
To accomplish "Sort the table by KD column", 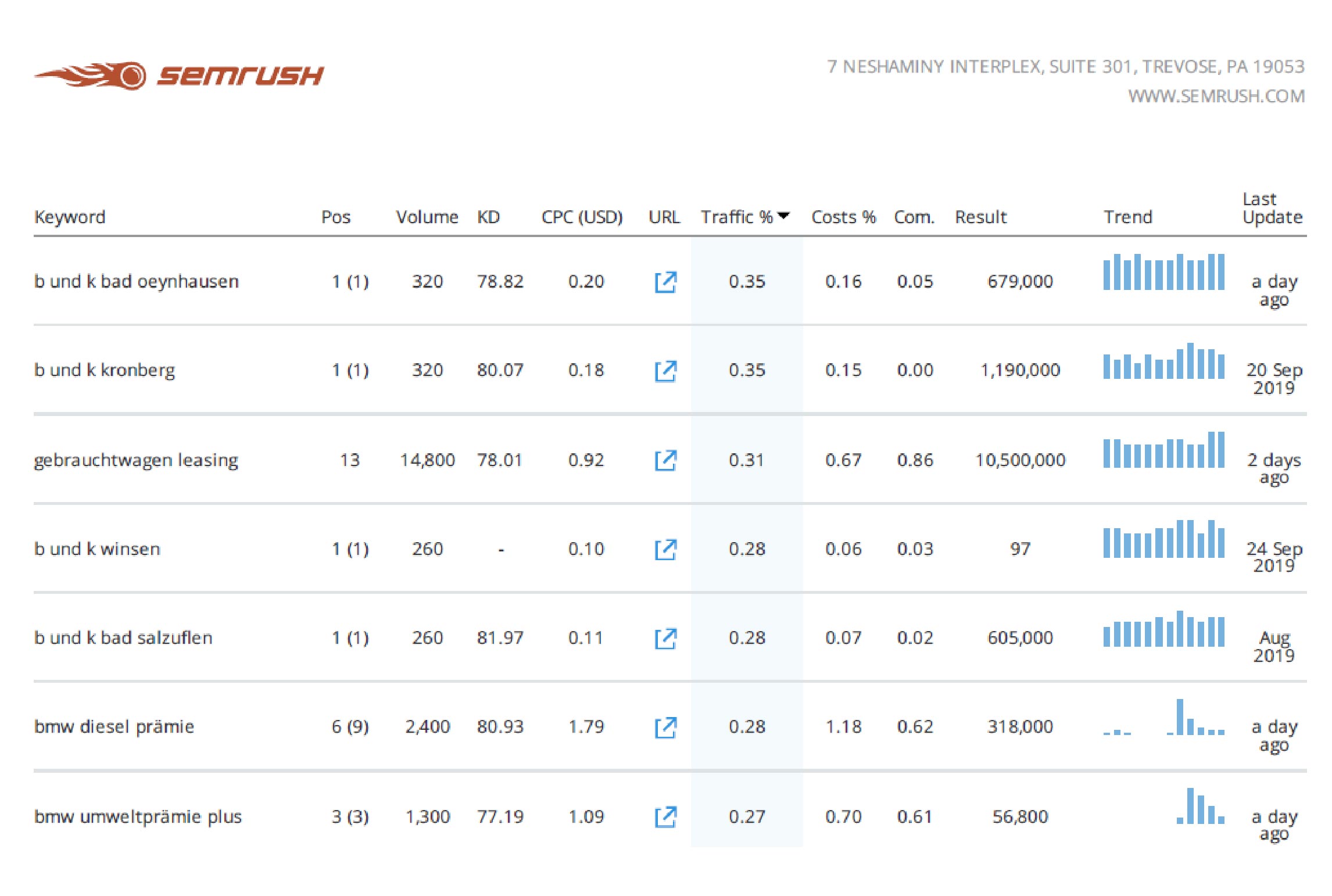I will click(x=488, y=217).
